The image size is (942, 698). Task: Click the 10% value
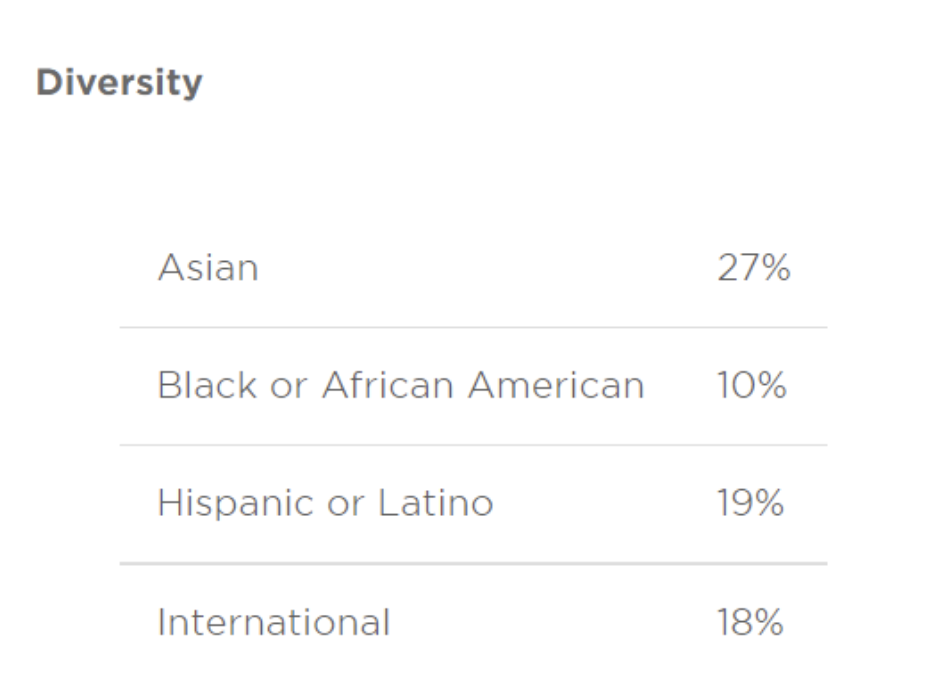[752, 385]
